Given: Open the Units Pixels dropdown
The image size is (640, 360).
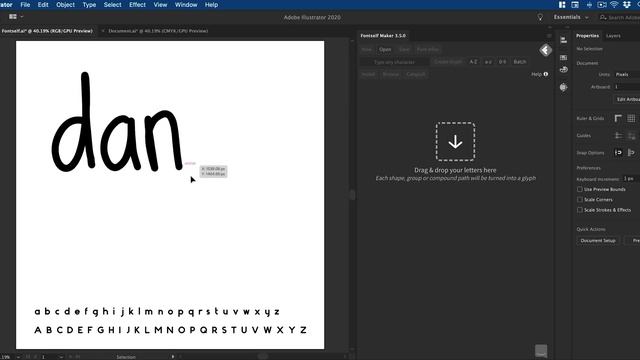Looking at the screenshot, I should pos(627,74).
